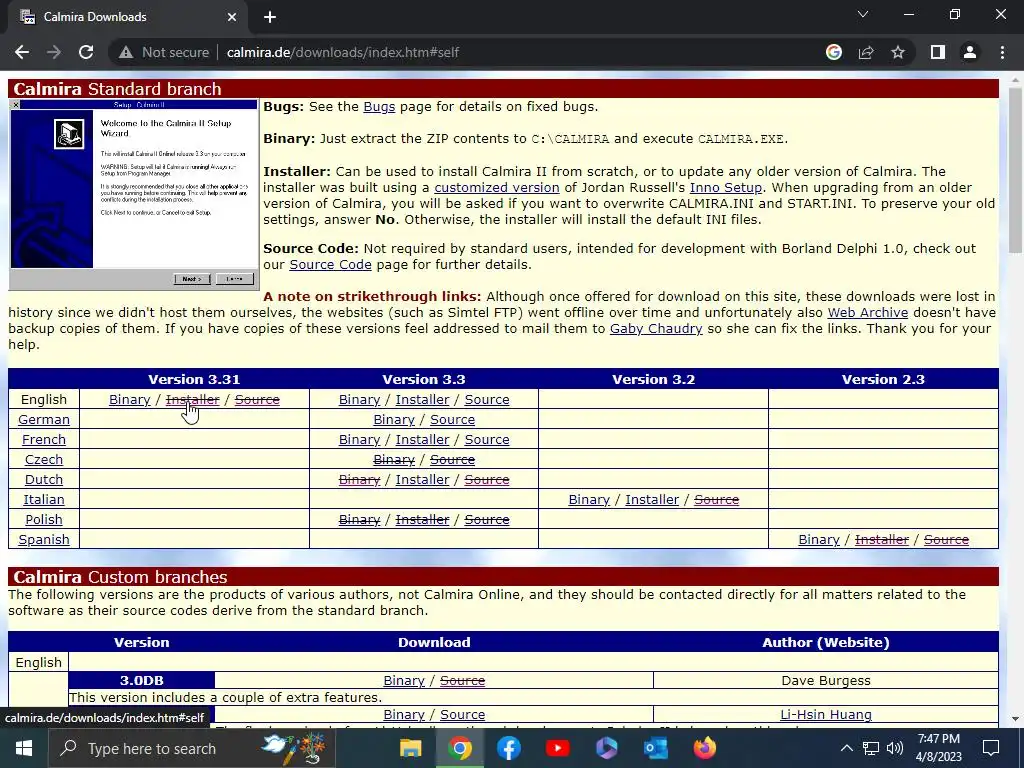Launch Facebook from the taskbar
Viewport: 1024px width, 768px height.
coord(509,748)
